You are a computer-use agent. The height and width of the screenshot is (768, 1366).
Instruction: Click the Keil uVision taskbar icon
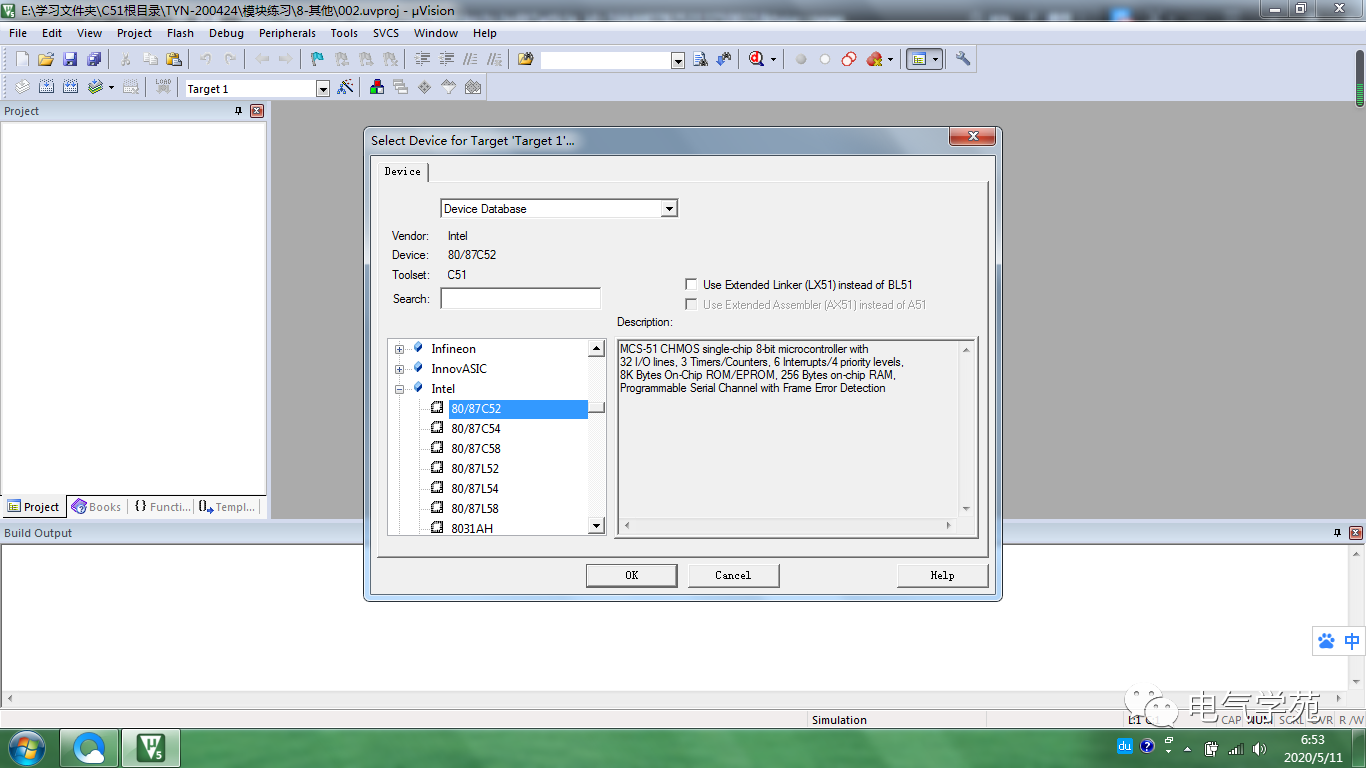151,748
